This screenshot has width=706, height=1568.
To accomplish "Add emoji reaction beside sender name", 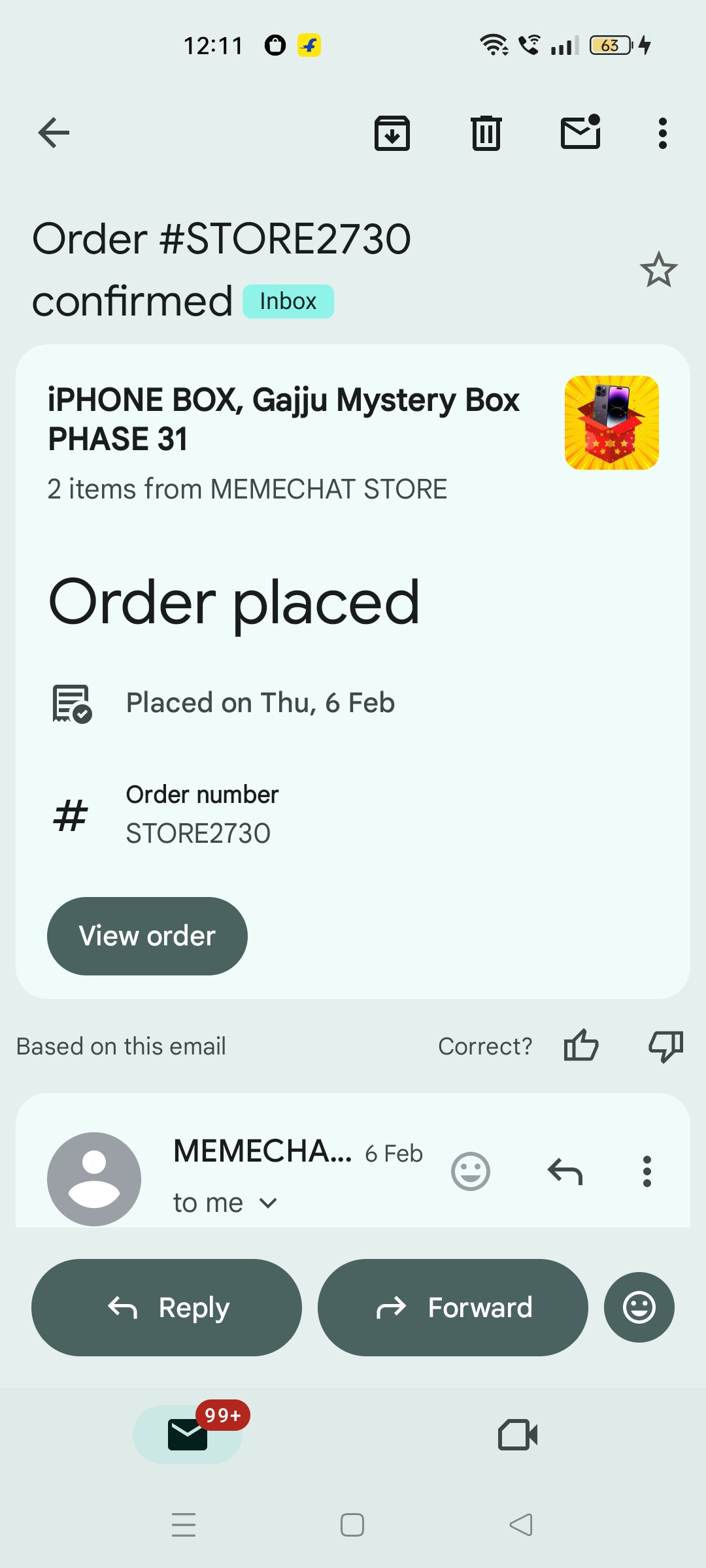I will tap(471, 1171).
